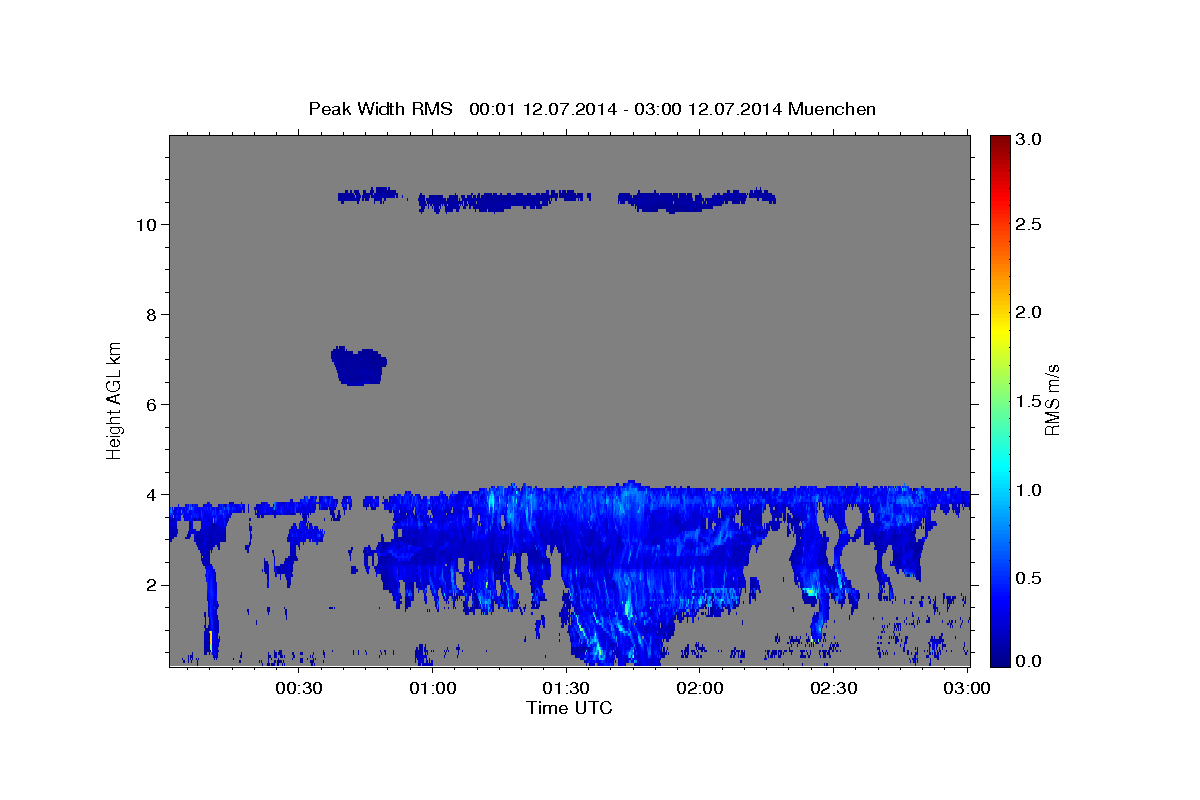The width and height of the screenshot is (1200, 800).
Task: Click the 02:00 time tick label
Action: pos(701,688)
